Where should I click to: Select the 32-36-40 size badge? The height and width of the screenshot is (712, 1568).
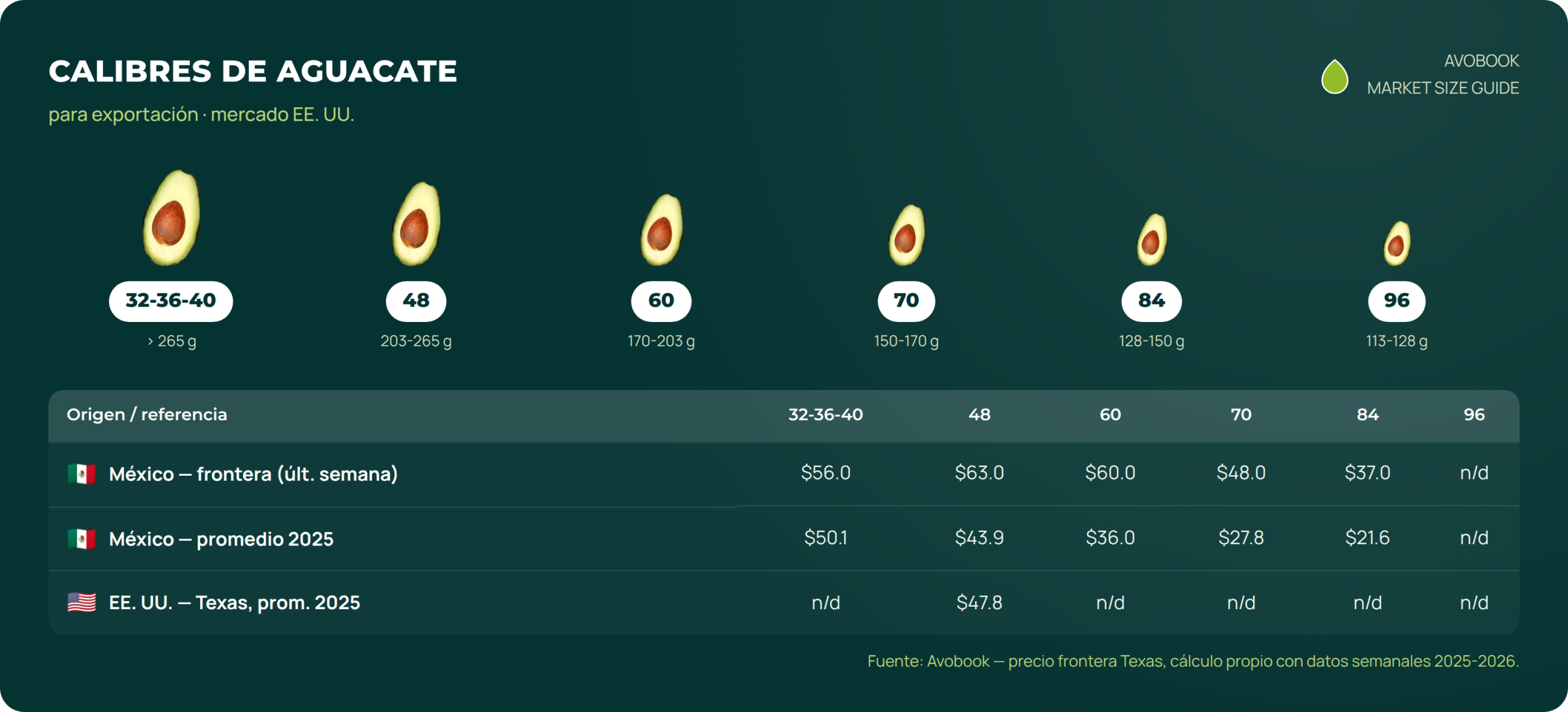tap(171, 301)
